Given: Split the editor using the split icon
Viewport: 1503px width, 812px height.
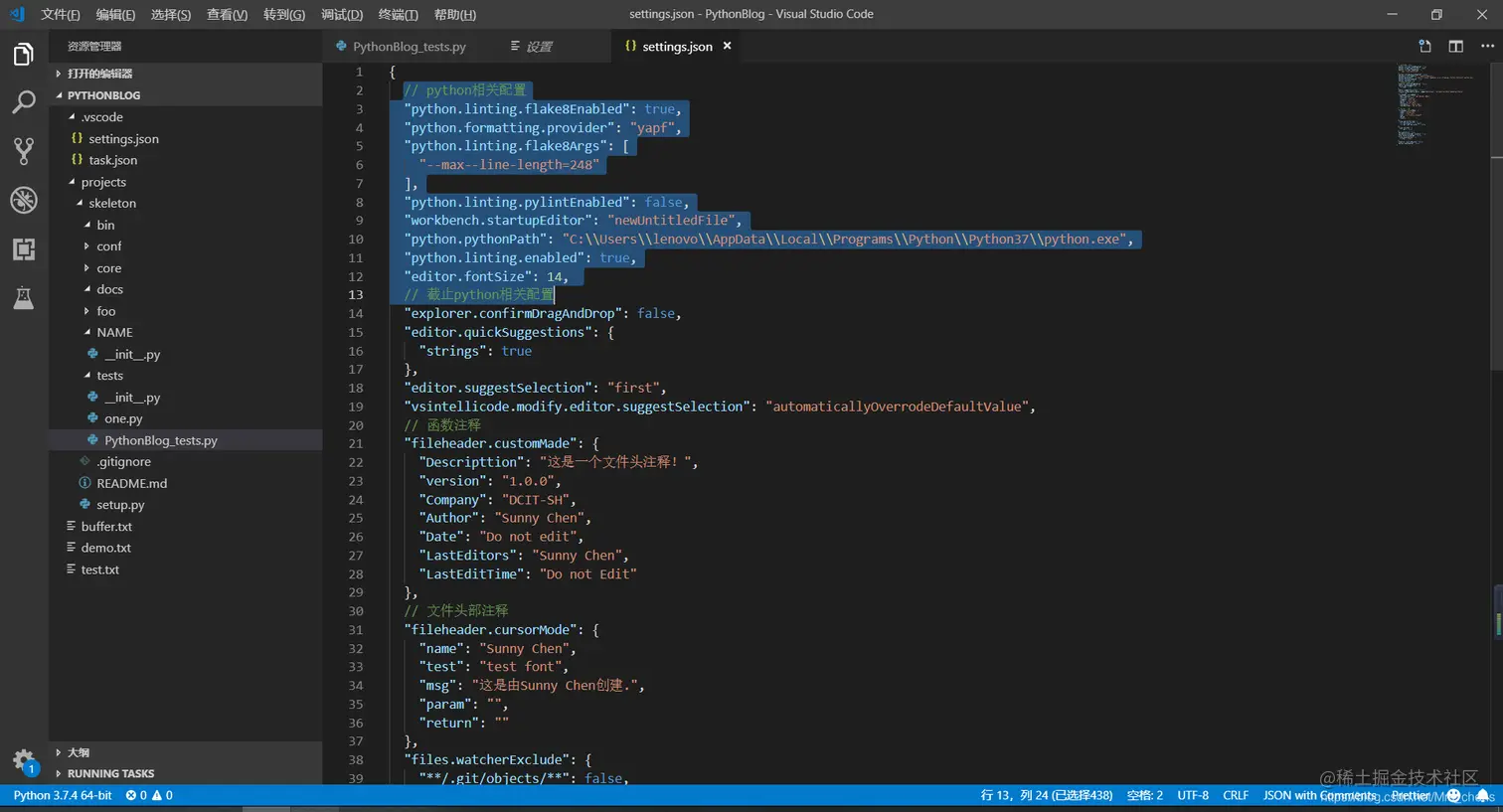Looking at the screenshot, I should [1456, 46].
